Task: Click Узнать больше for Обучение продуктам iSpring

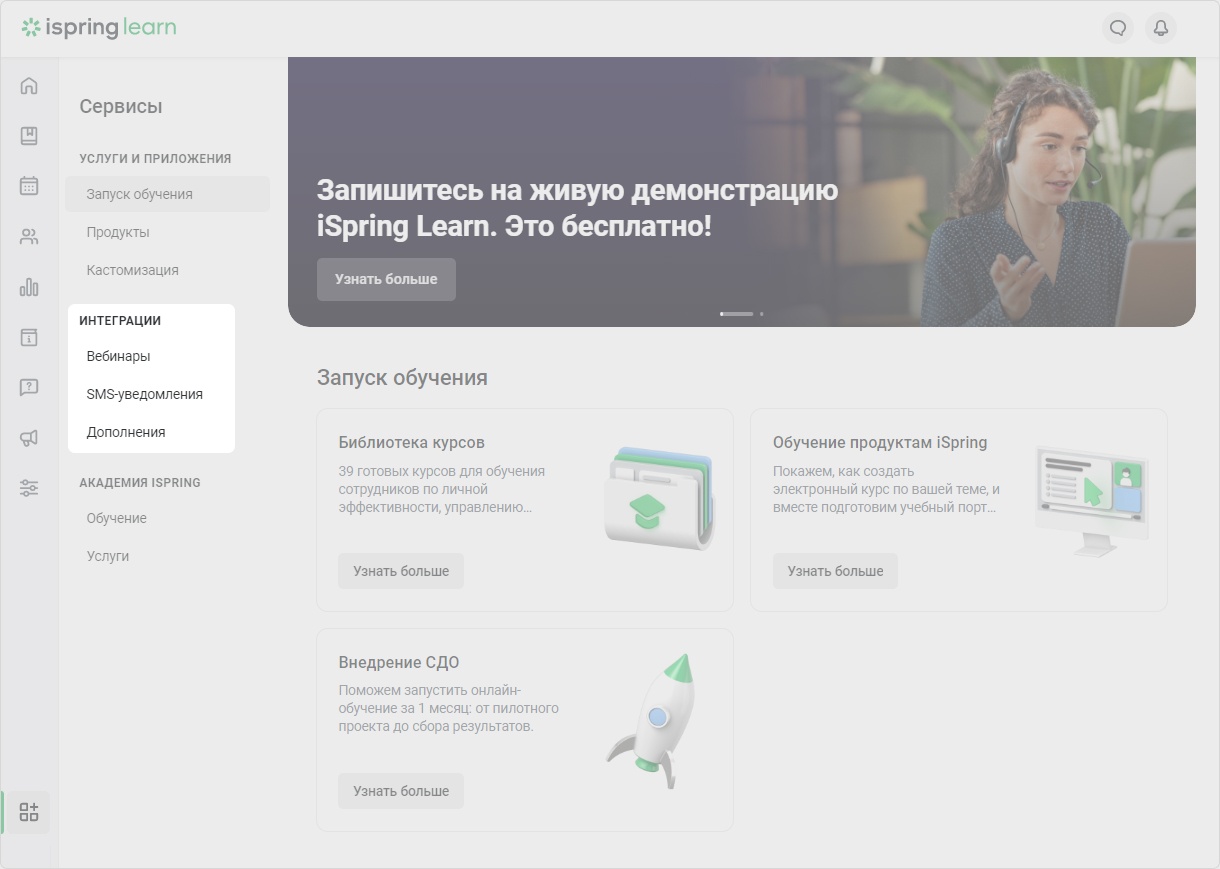Action: [835, 571]
